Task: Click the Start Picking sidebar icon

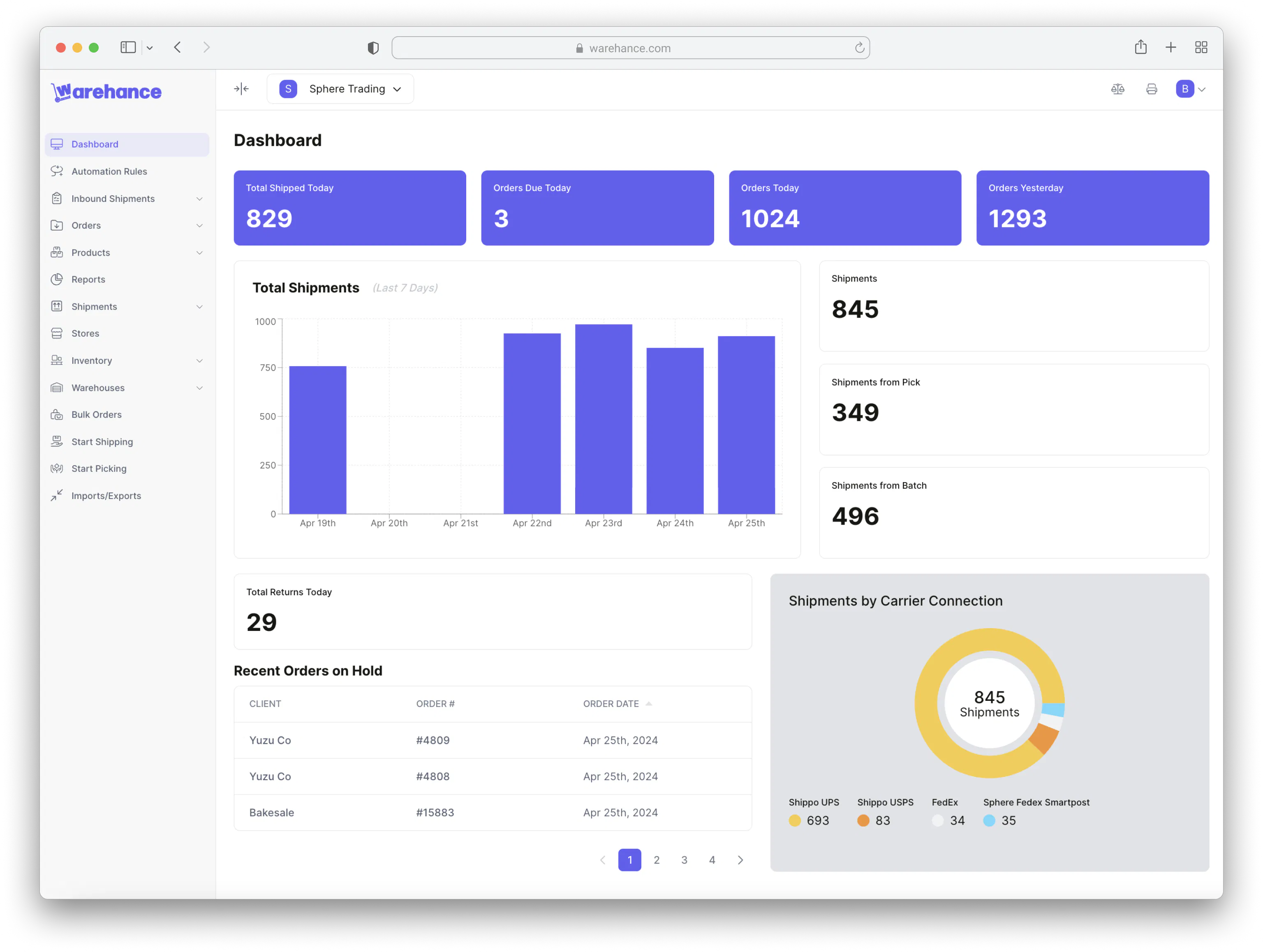Action: point(56,469)
